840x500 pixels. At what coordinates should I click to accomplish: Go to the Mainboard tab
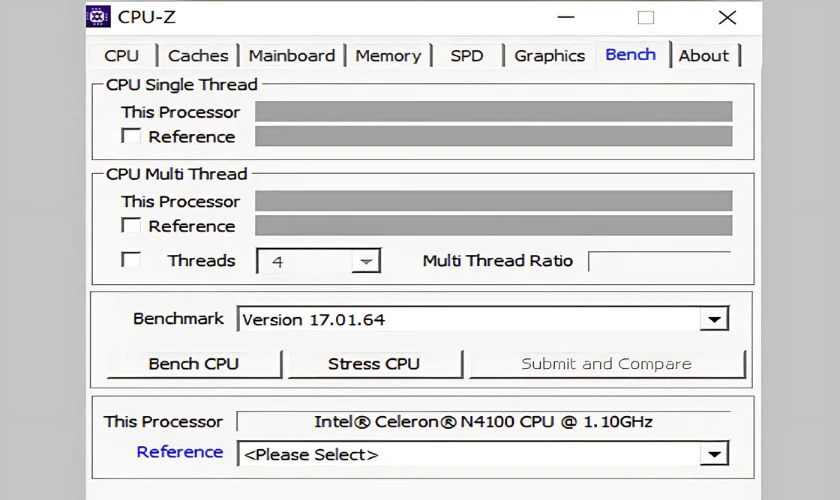291,56
